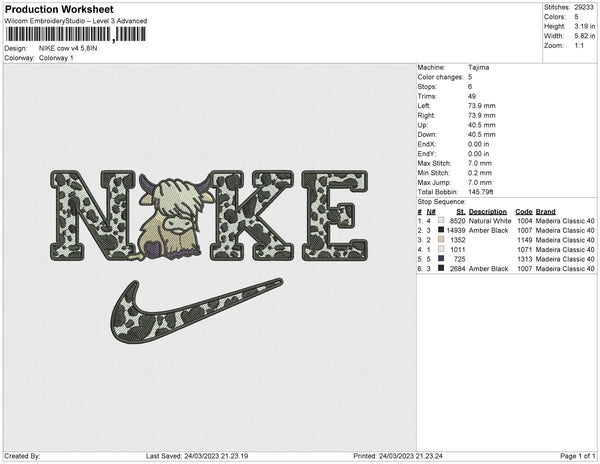This screenshot has width=600, height=464.
Task: Click the "Printed: 24/03/2023 21.23.24" footer text
Action: [x=398, y=456]
